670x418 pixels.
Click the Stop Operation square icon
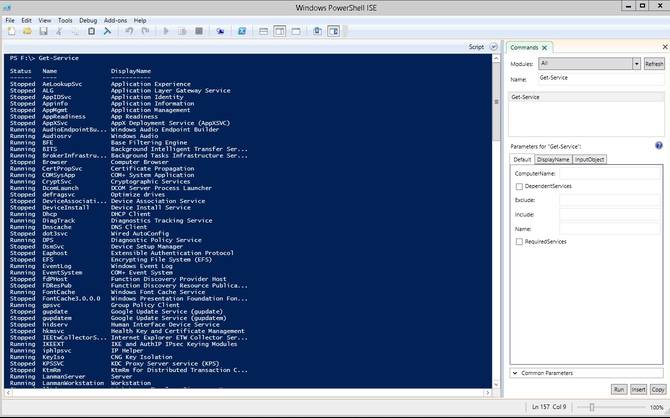point(199,31)
